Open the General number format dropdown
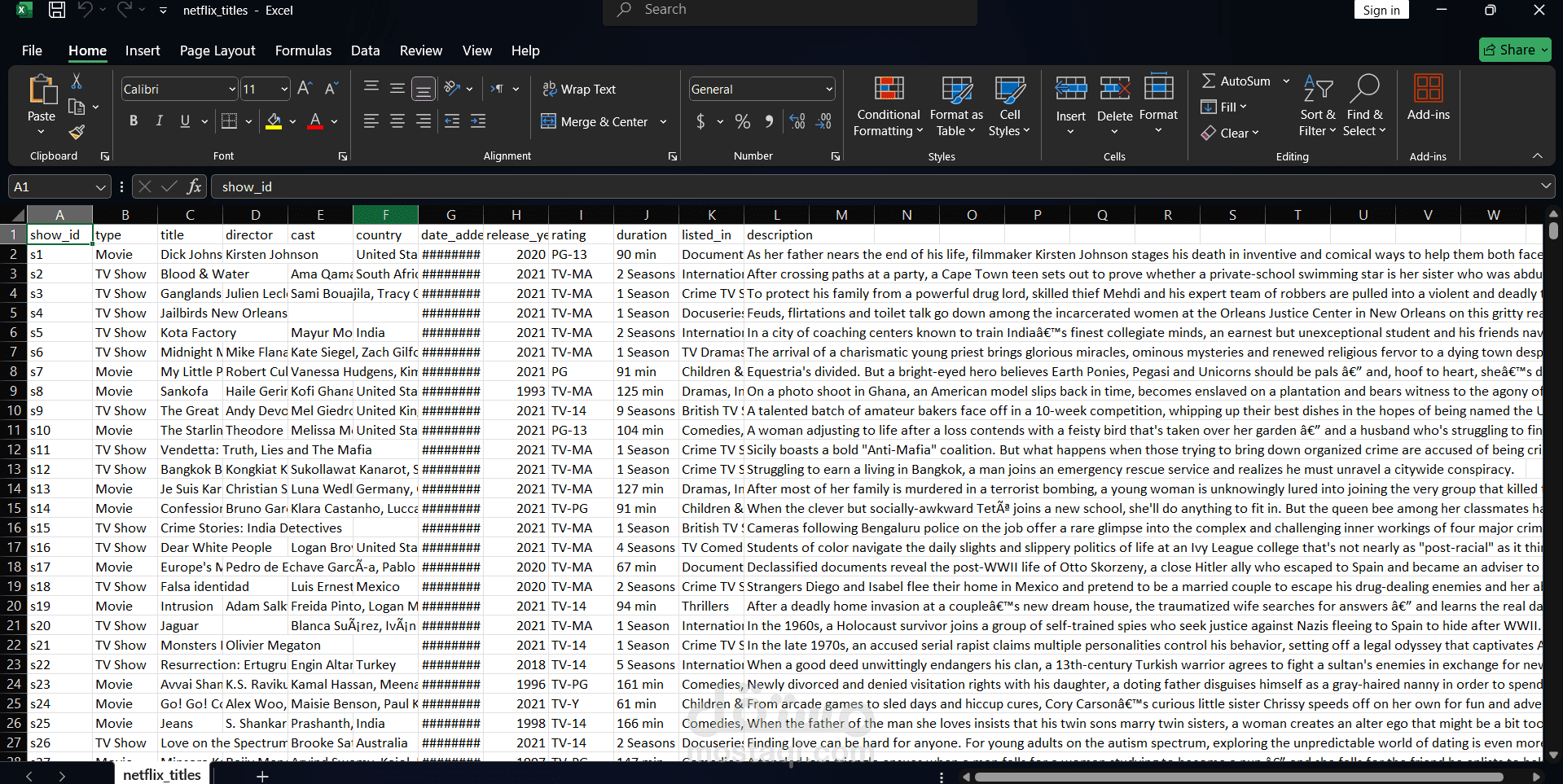Viewport: 1563px width, 784px height. 829,89
